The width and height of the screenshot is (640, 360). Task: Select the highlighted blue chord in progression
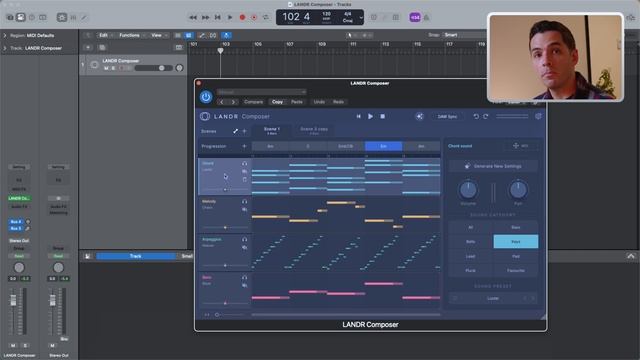[383, 146]
